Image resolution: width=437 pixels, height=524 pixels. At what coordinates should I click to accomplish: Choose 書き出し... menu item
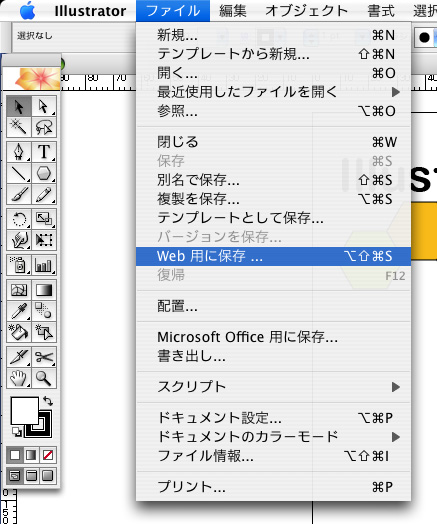pyautogui.click(x=273, y=356)
